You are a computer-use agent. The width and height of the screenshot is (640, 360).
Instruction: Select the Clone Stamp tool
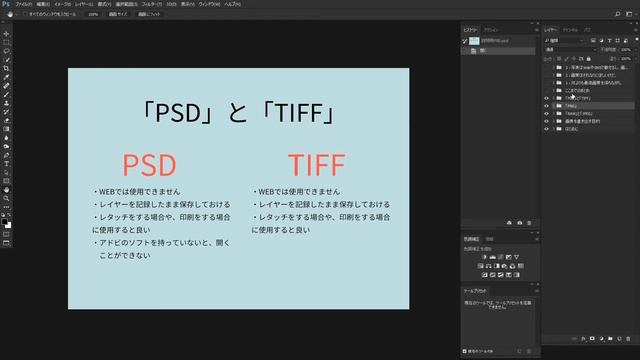pyautogui.click(x=6, y=103)
